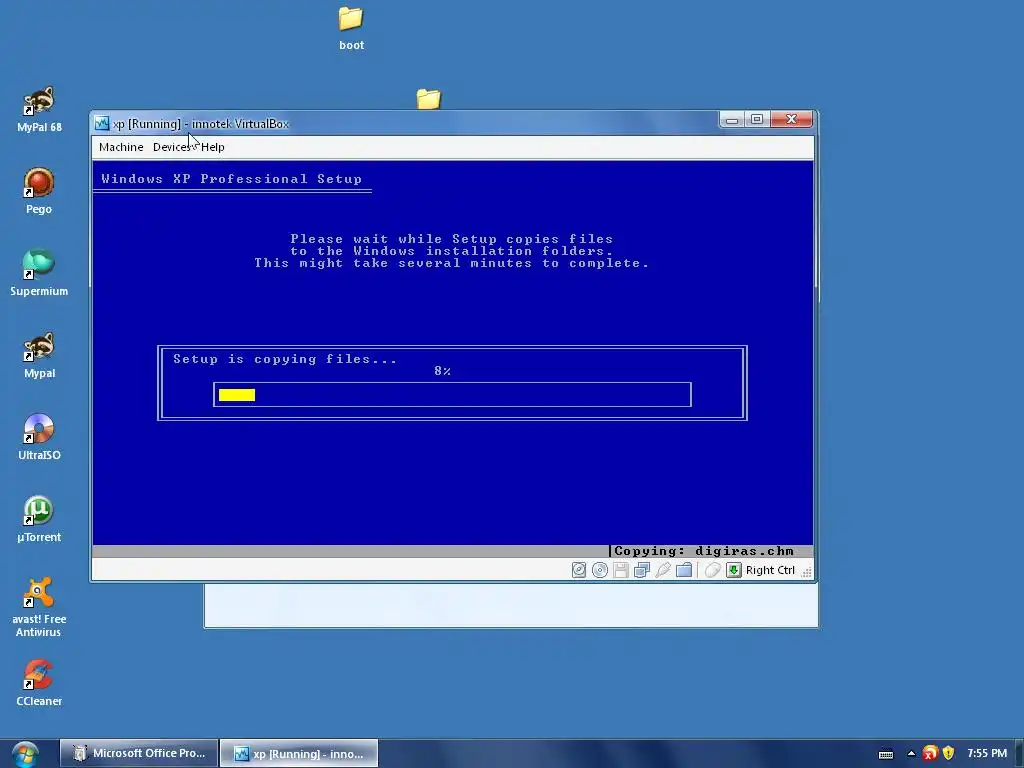Select the boot folder on desktop

[x=351, y=29]
